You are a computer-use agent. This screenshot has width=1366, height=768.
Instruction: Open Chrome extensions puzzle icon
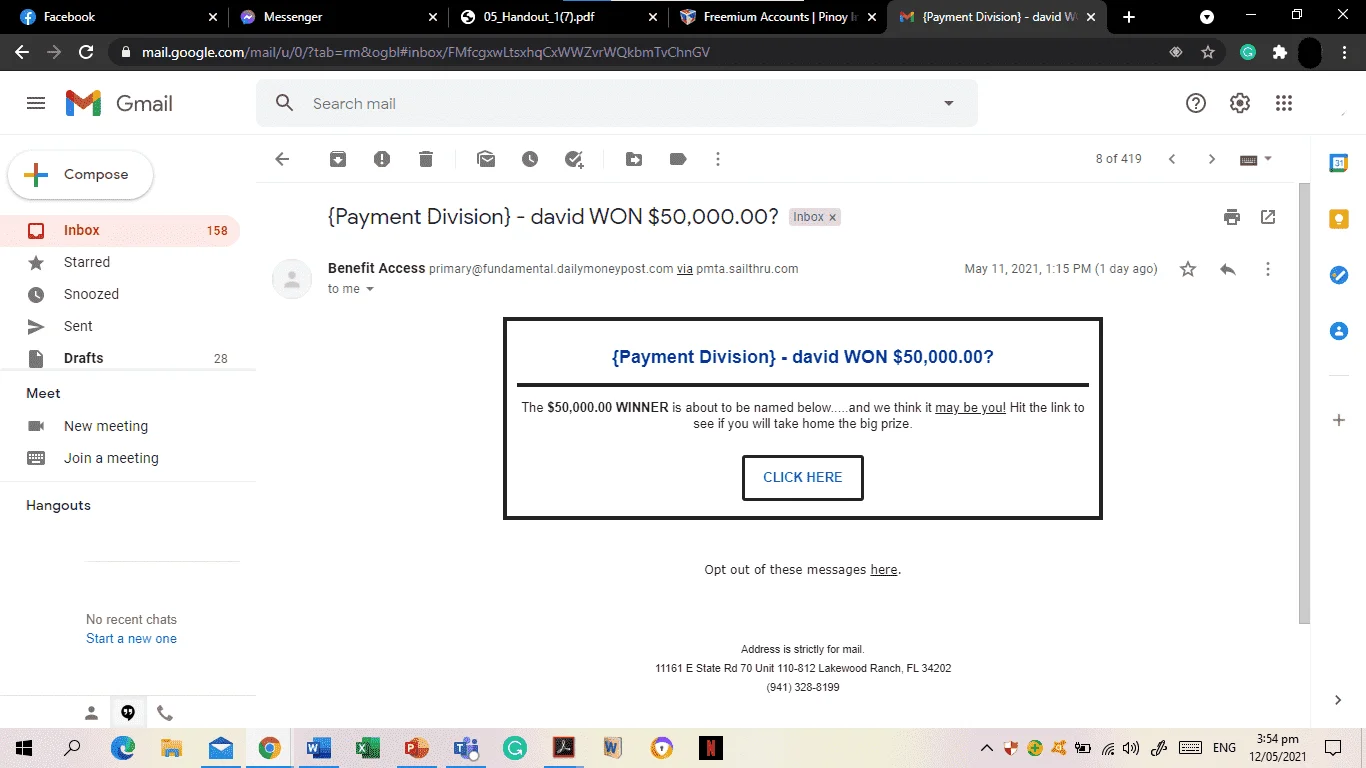tap(1280, 52)
